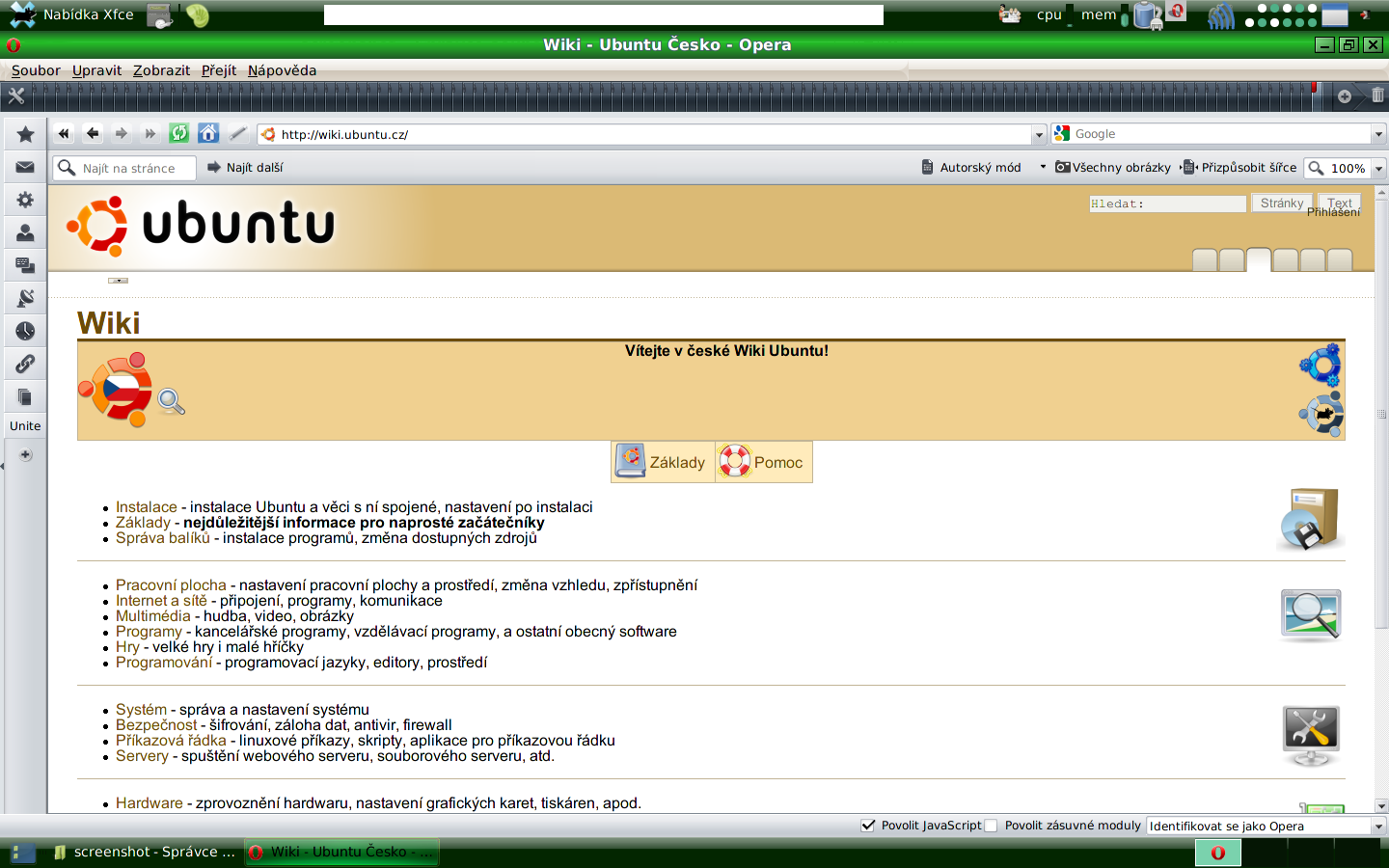Open Autorský mód dropdown arrow
Screen dimensions: 1389x868
[1042, 167]
